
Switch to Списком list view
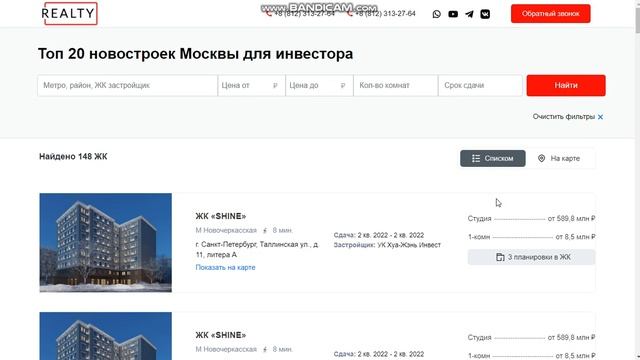coord(493,158)
